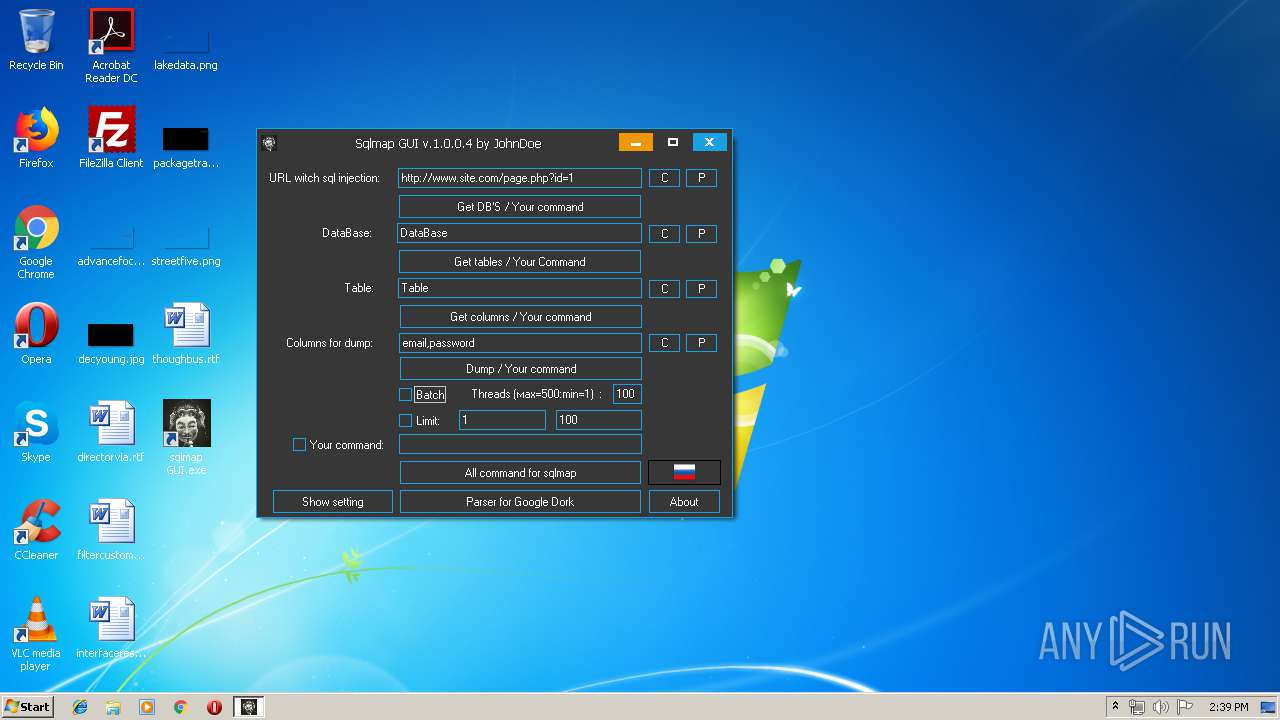1280x720 pixels.
Task: Open VLC media player shortcut
Action: tap(36, 634)
